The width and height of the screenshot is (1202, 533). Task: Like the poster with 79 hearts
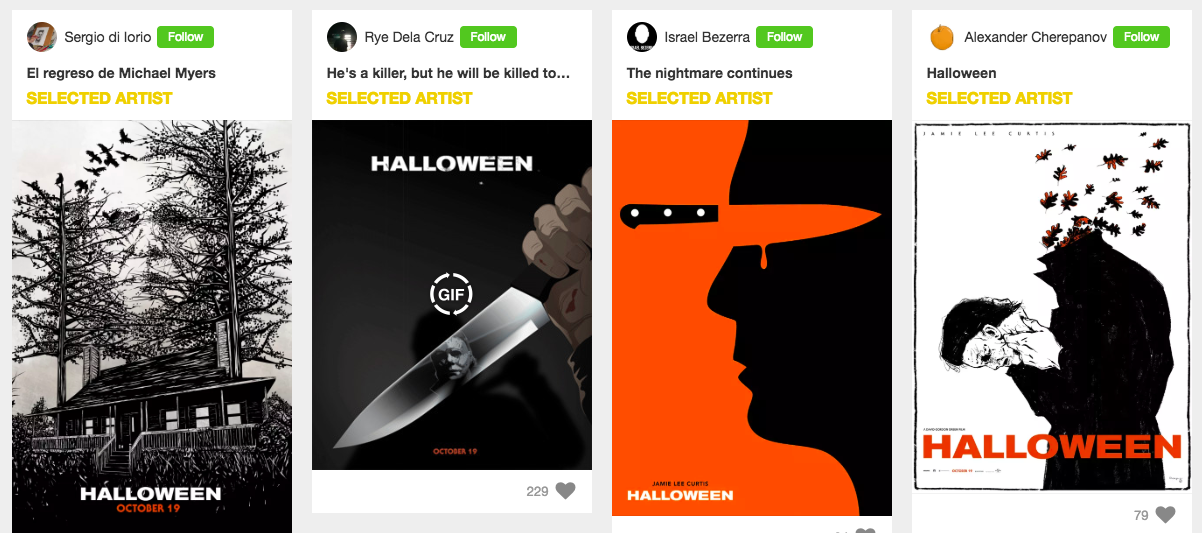tap(1166, 515)
